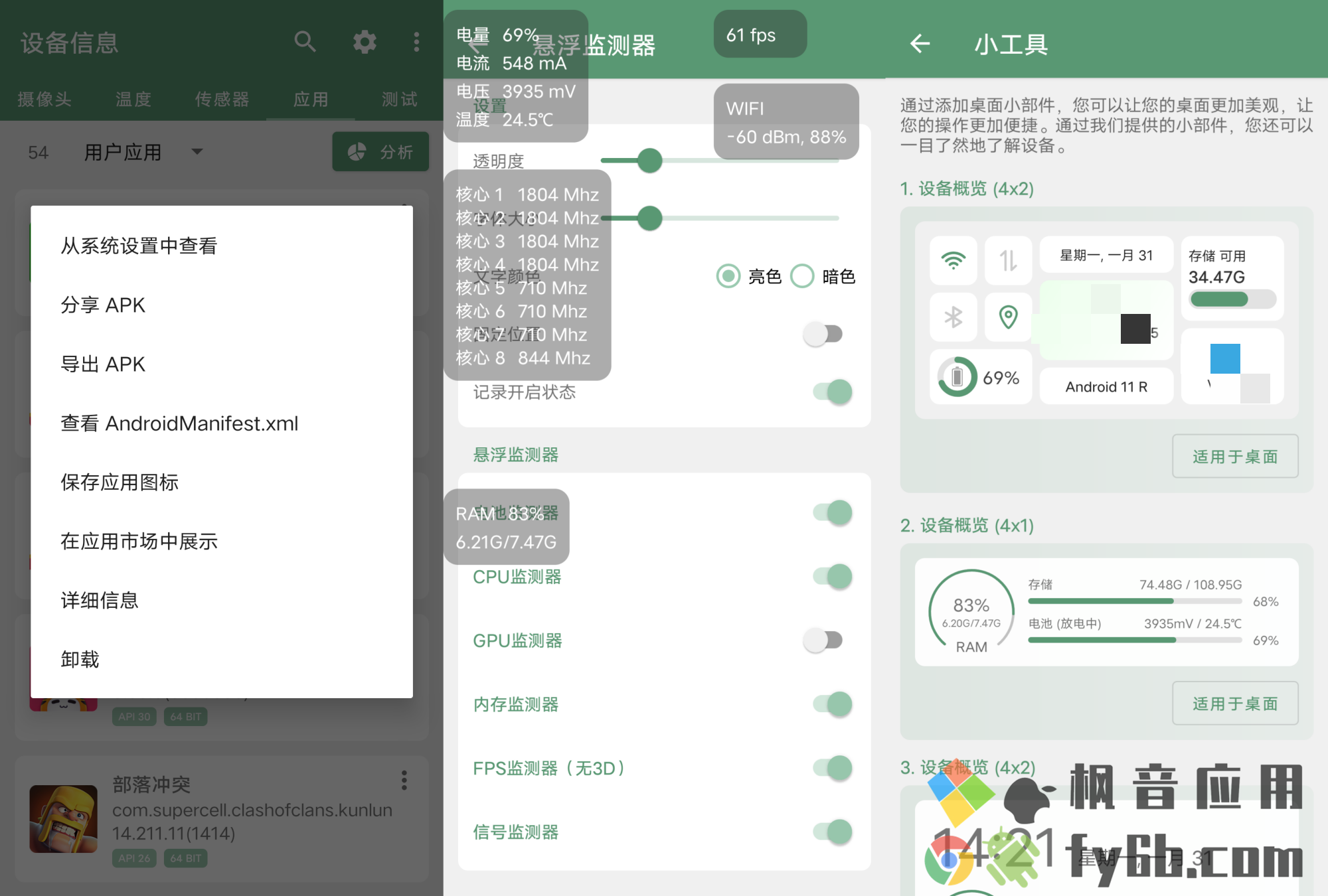1328x896 pixels.
Task: Adjust the 透明度 transparency slider
Action: coord(720,160)
